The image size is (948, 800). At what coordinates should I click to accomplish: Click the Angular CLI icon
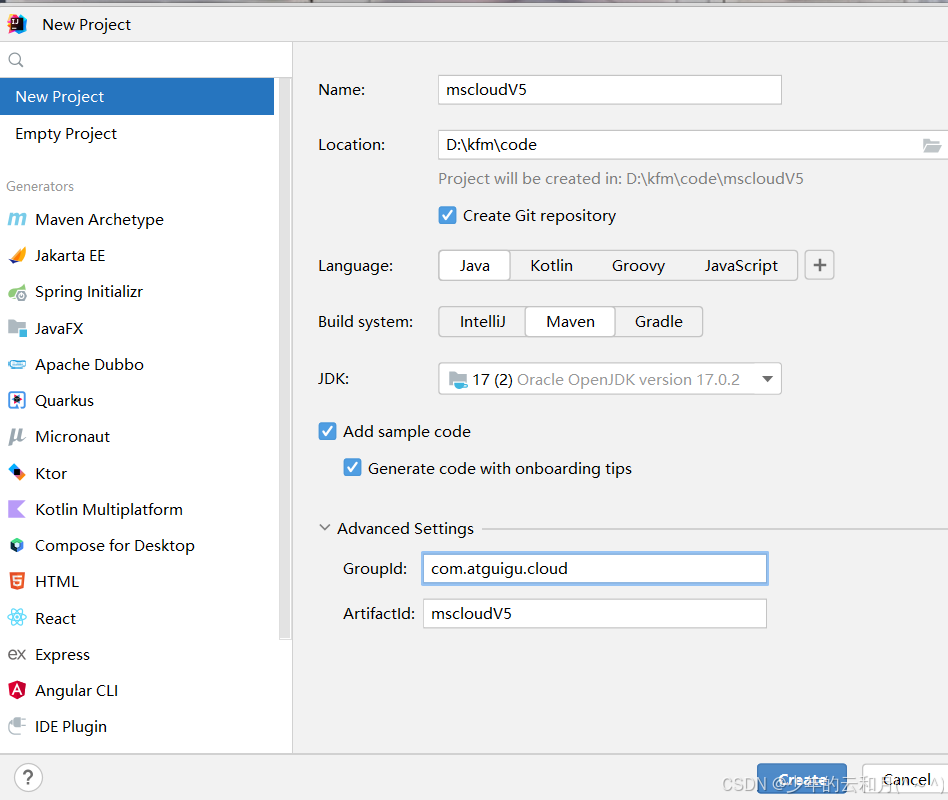[x=17, y=690]
